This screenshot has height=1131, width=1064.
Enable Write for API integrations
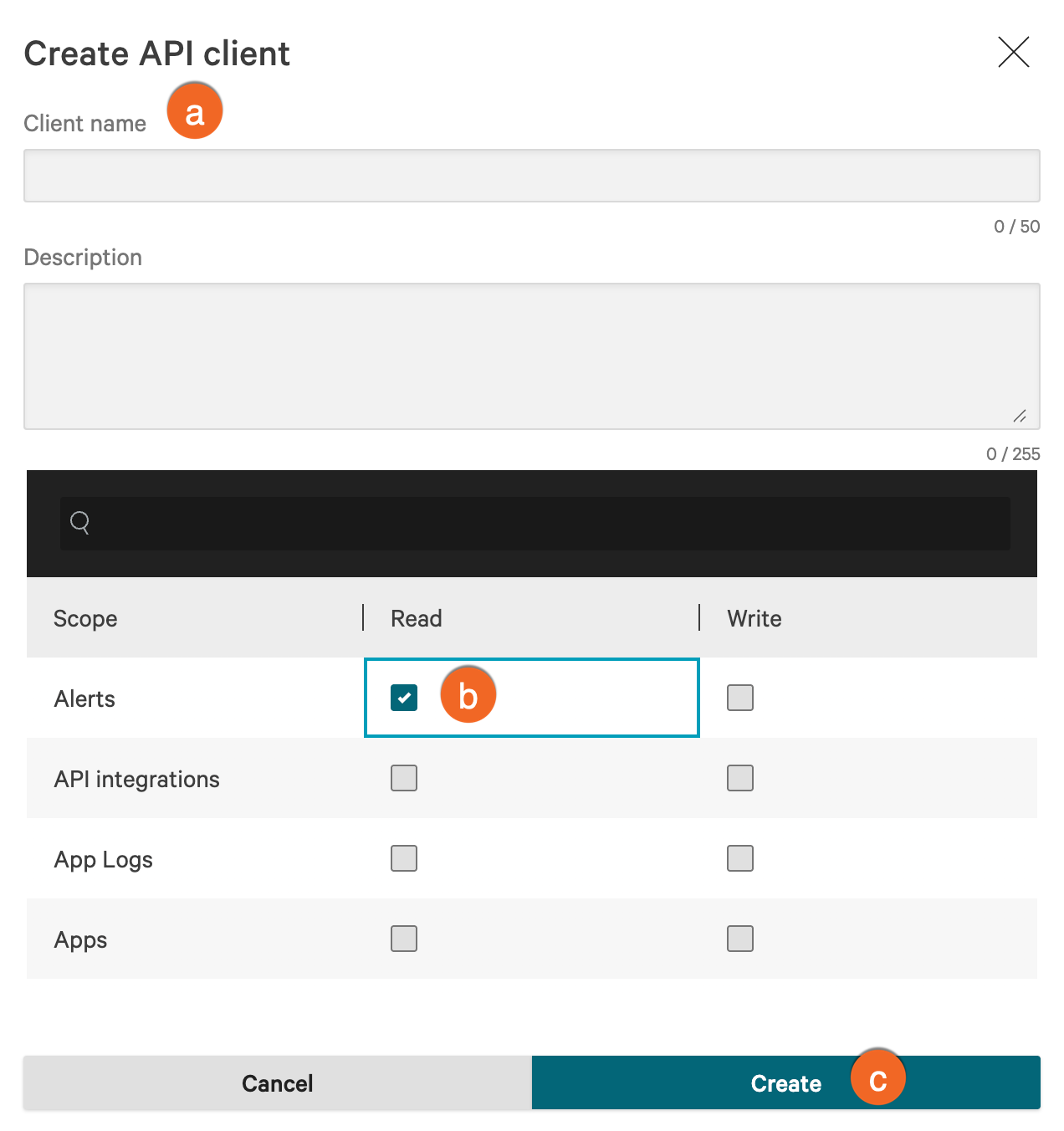(740, 778)
